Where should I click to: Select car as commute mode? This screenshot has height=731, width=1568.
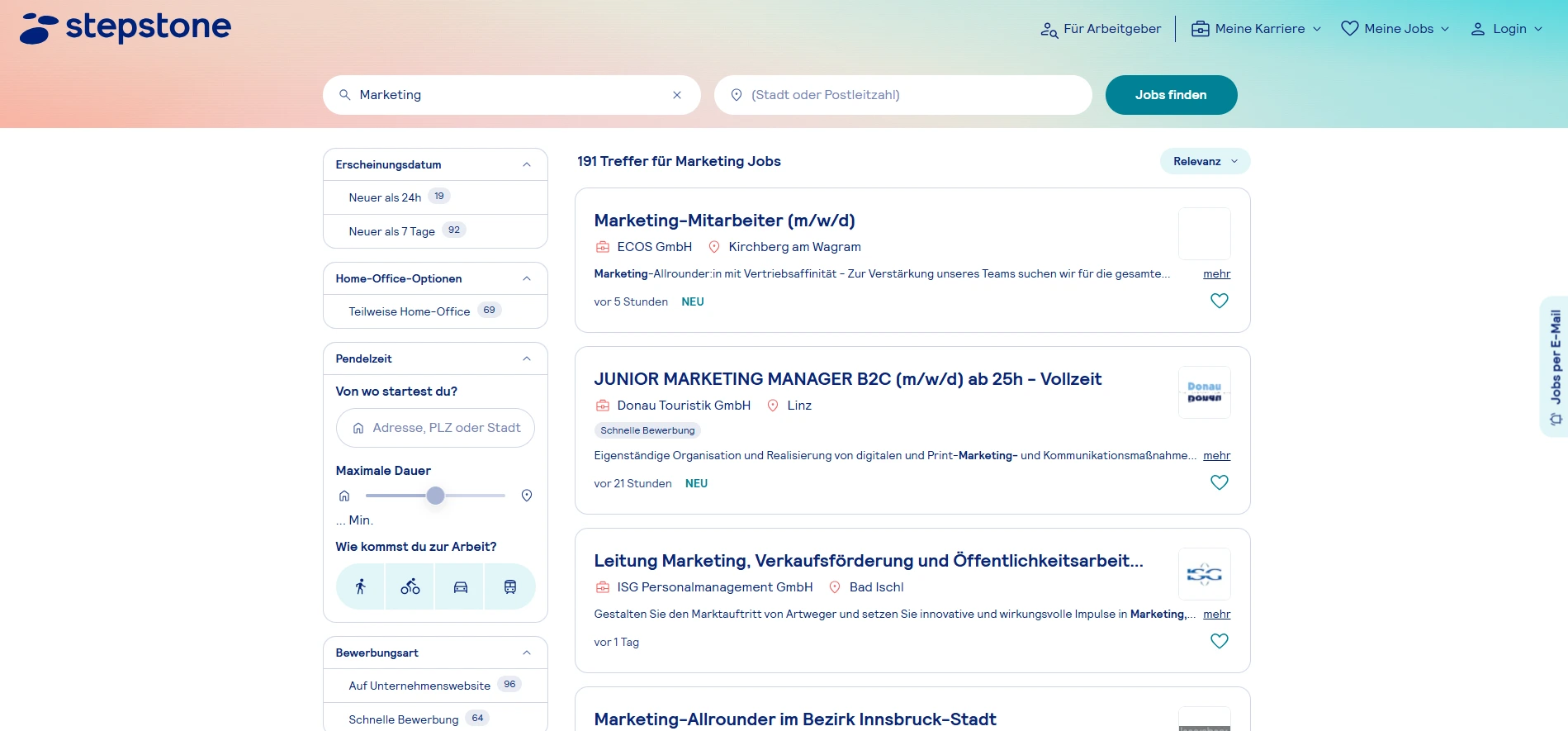tap(460, 586)
